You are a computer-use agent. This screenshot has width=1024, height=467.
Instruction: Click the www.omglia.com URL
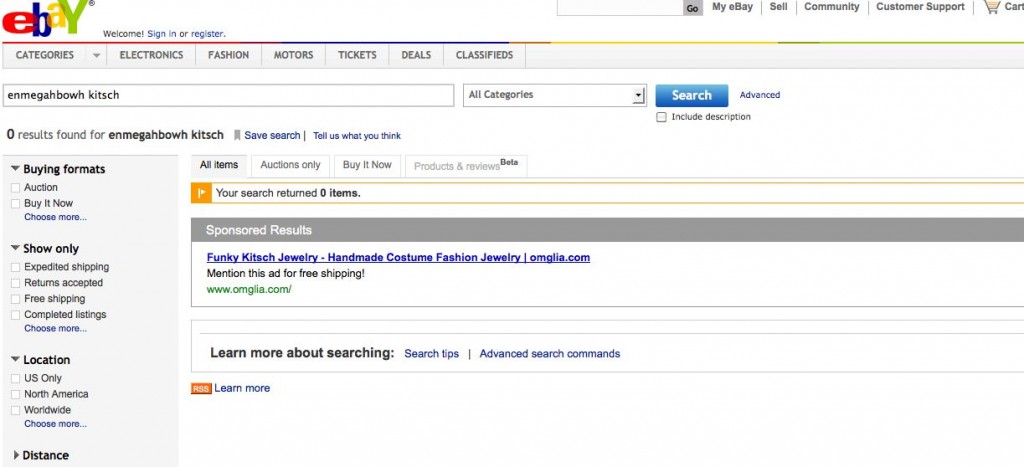[x=249, y=289]
